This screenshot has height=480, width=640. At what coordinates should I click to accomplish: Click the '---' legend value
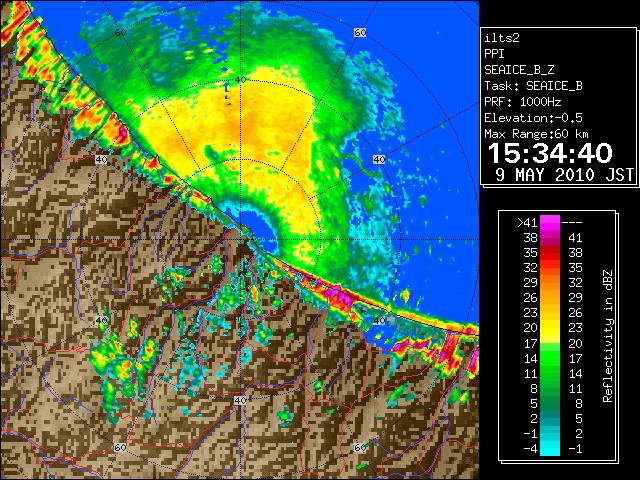pos(572,223)
